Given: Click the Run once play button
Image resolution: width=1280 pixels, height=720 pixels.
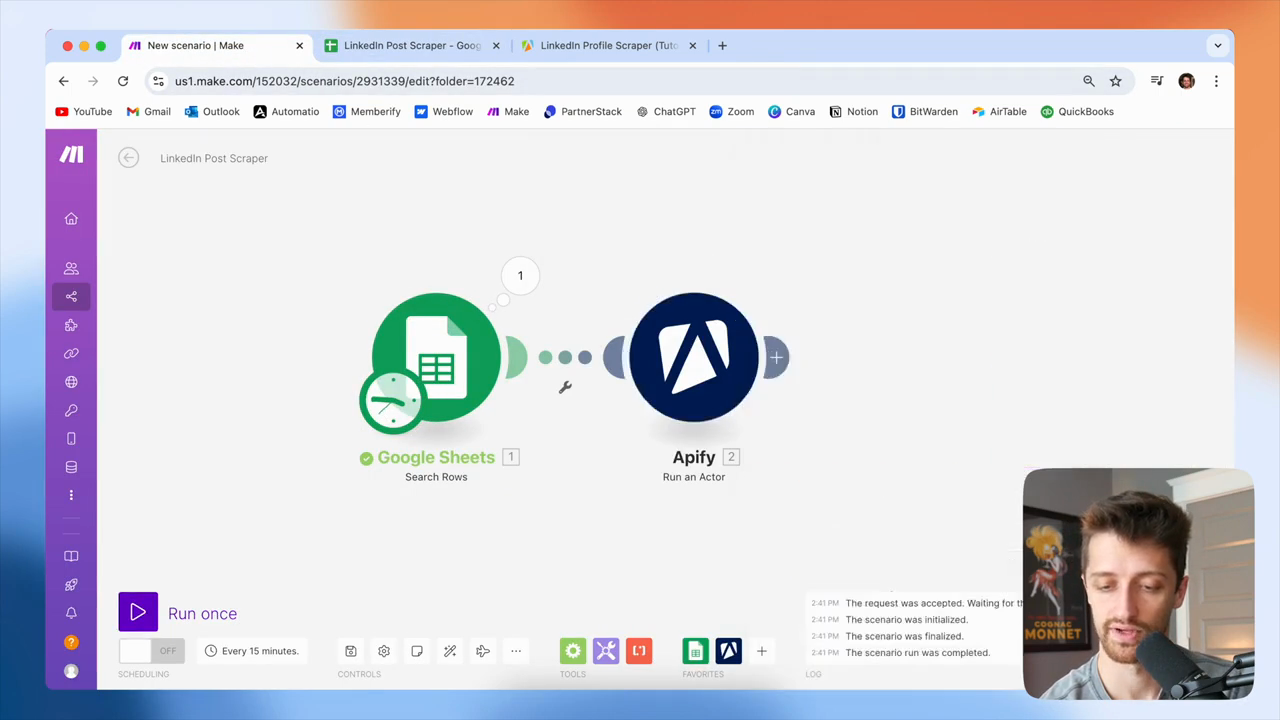Looking at the screenshot, I should 138,613.
